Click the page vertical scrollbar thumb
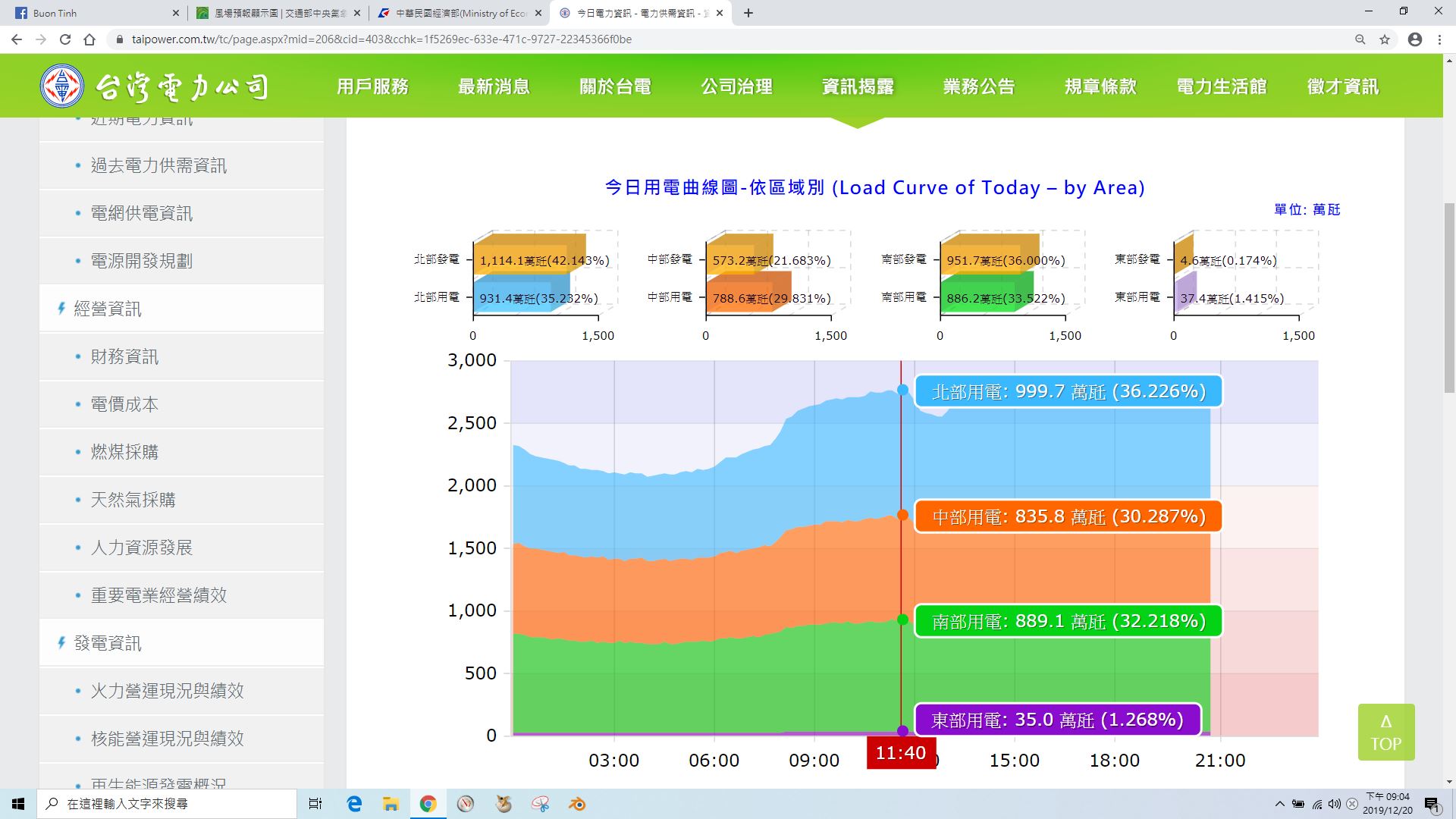This screenshot has height=819, width=1456. (x=1448, y=297)
